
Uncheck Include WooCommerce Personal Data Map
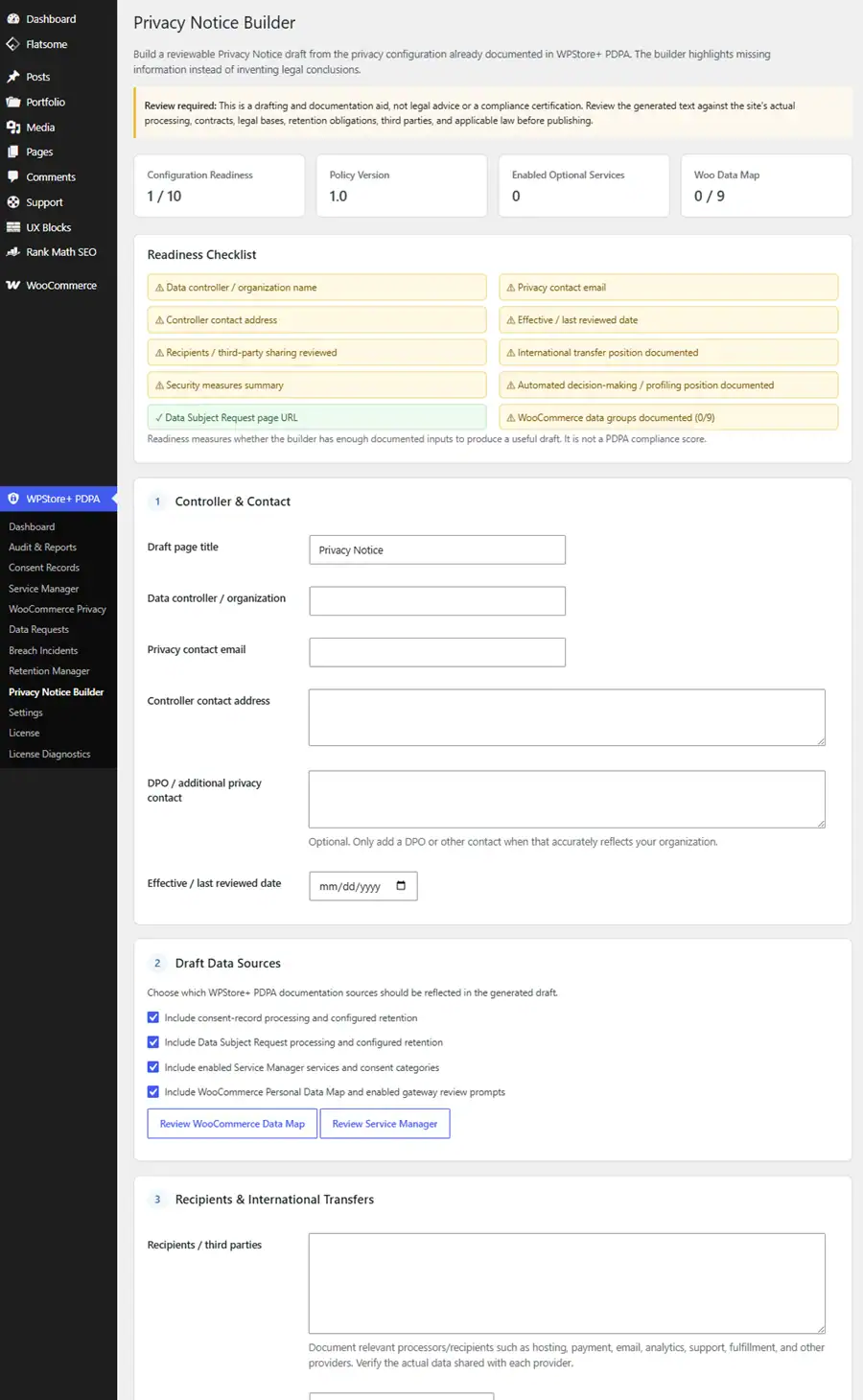153,1091
